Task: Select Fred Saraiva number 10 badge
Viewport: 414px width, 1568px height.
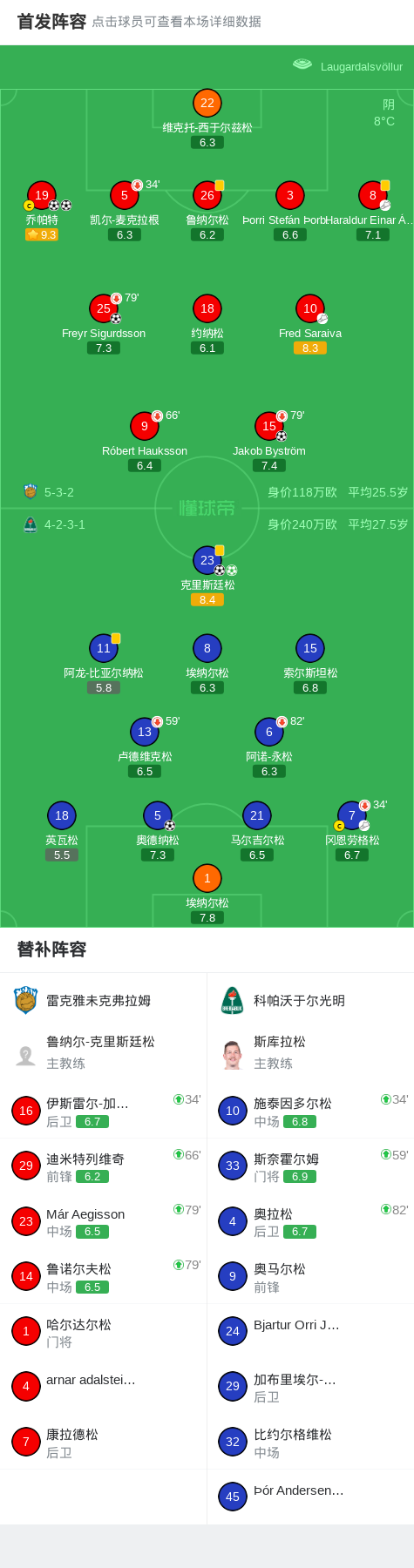Action: [310, 308]
